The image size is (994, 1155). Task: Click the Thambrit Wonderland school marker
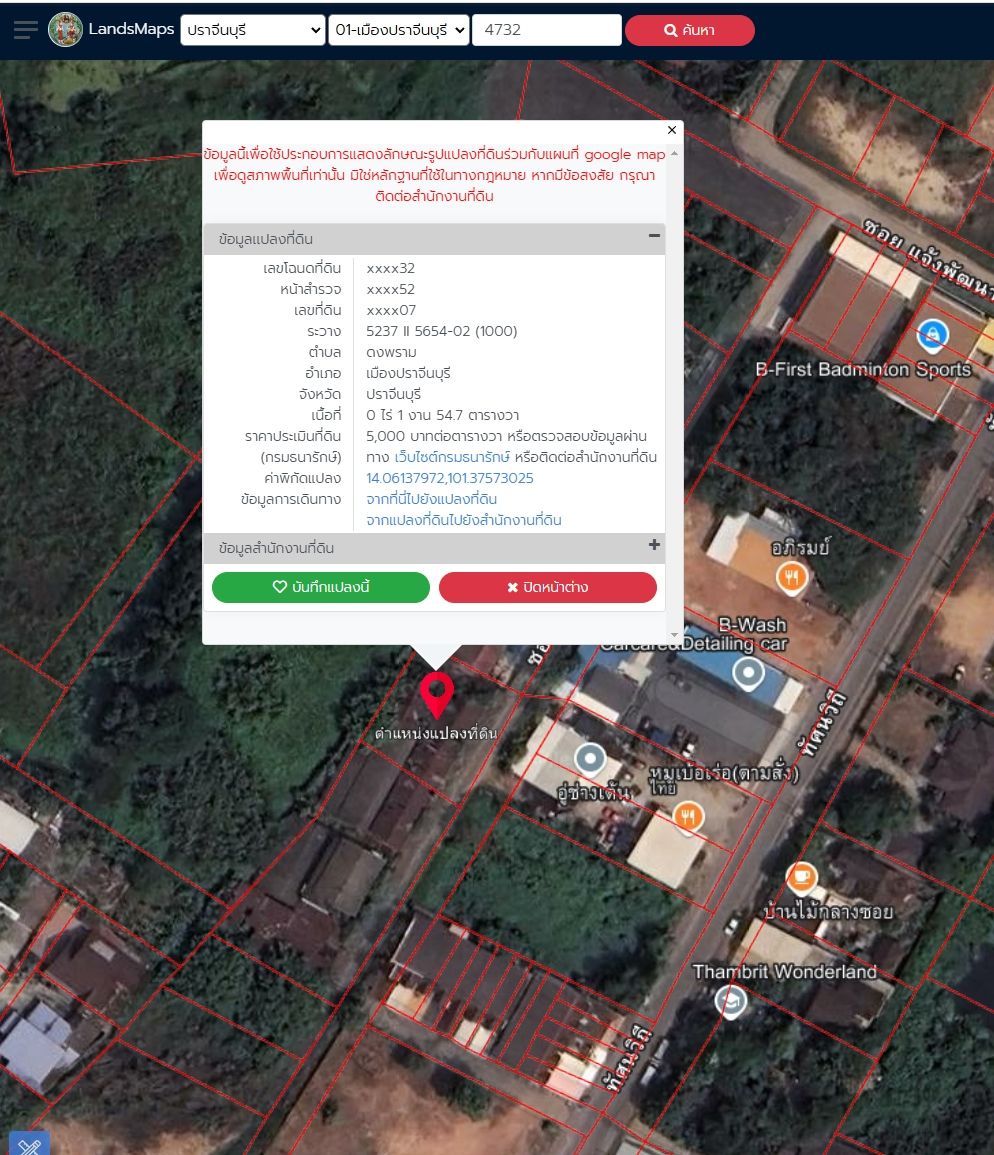pos(730,1001)
